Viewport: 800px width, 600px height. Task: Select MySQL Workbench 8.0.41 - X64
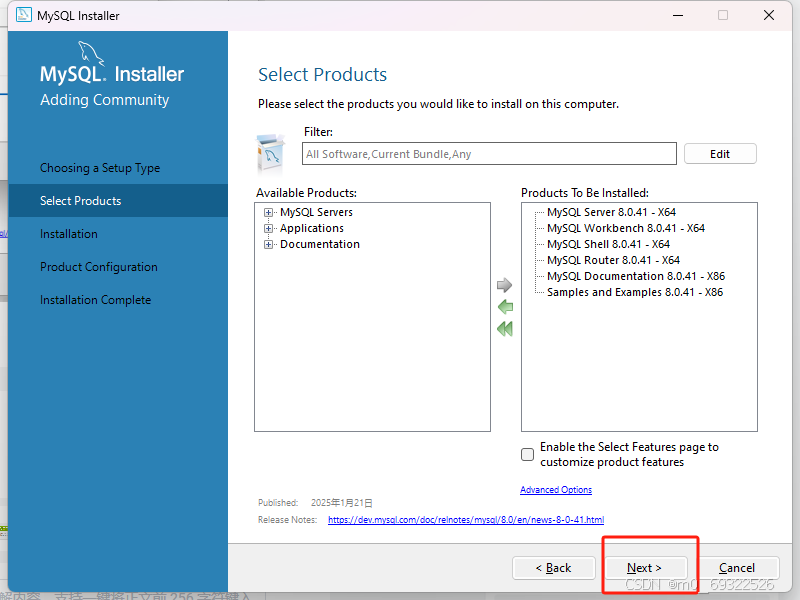coord(626,228)
